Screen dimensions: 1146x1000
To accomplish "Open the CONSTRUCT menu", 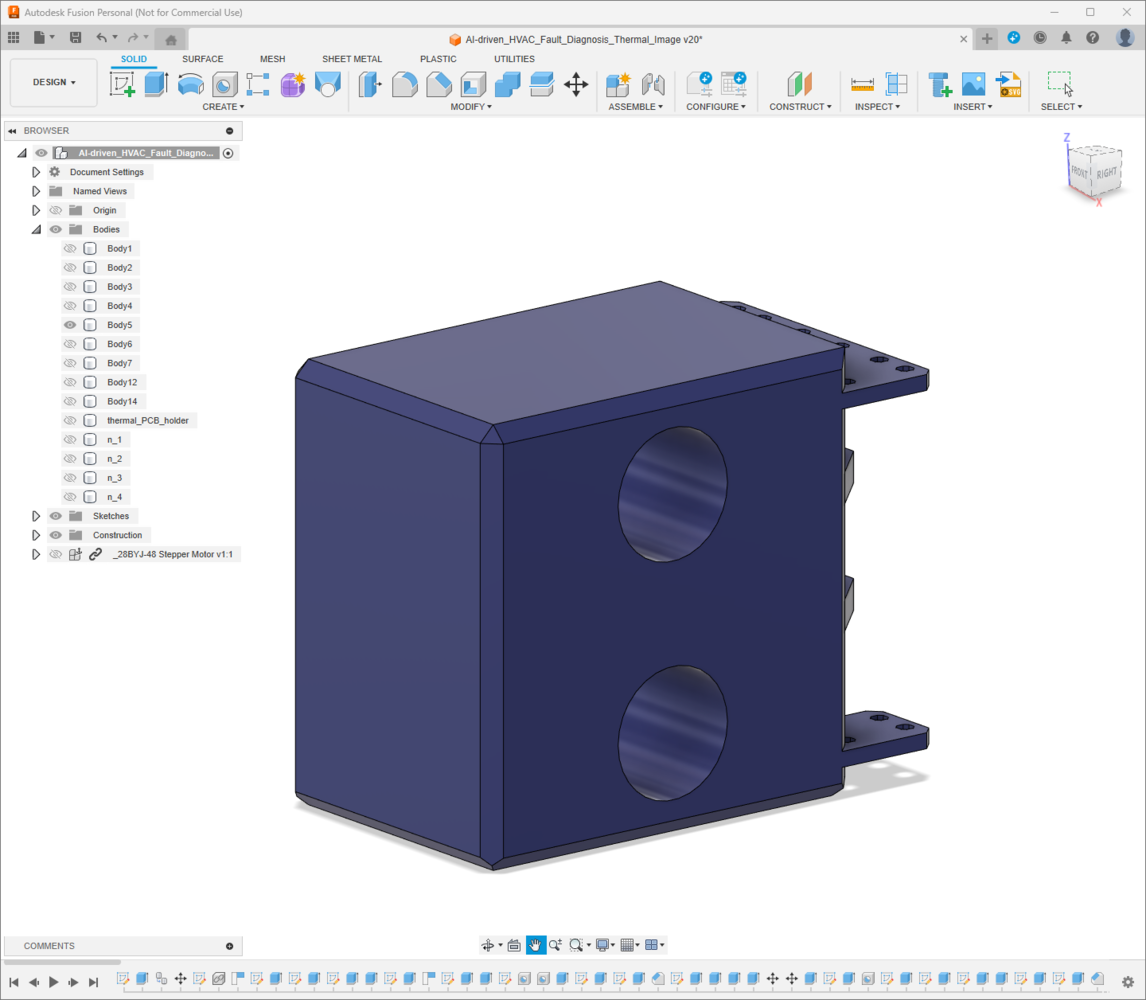I will coord(800,107).
